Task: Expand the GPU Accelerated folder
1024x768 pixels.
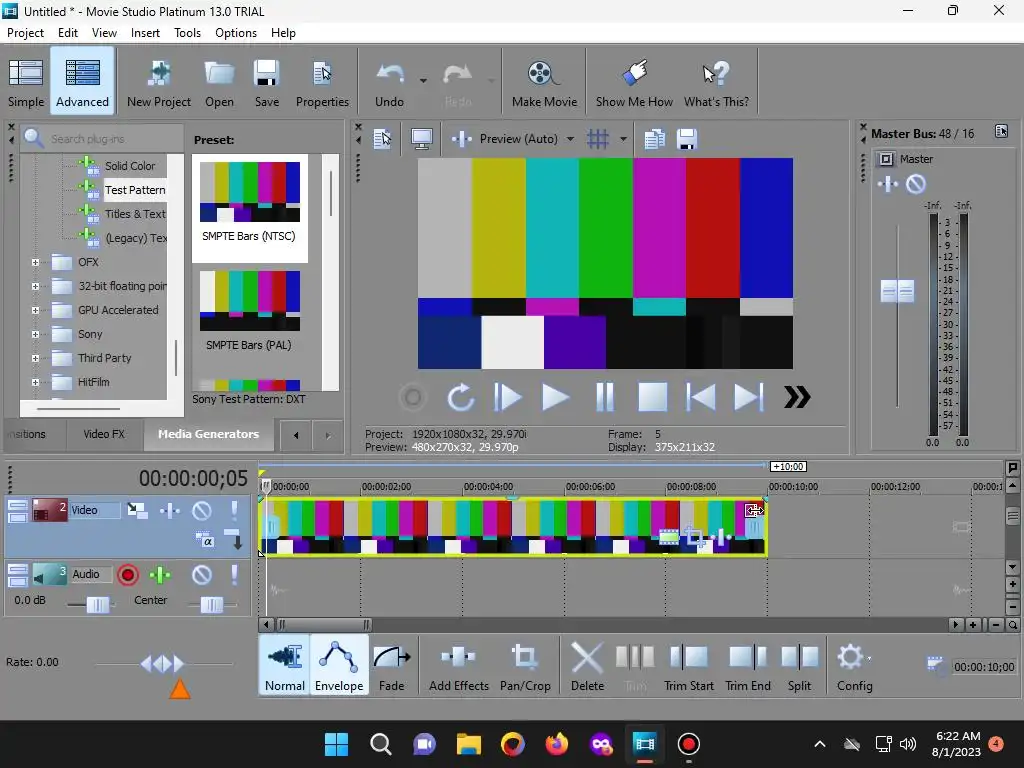Action: 35,310
